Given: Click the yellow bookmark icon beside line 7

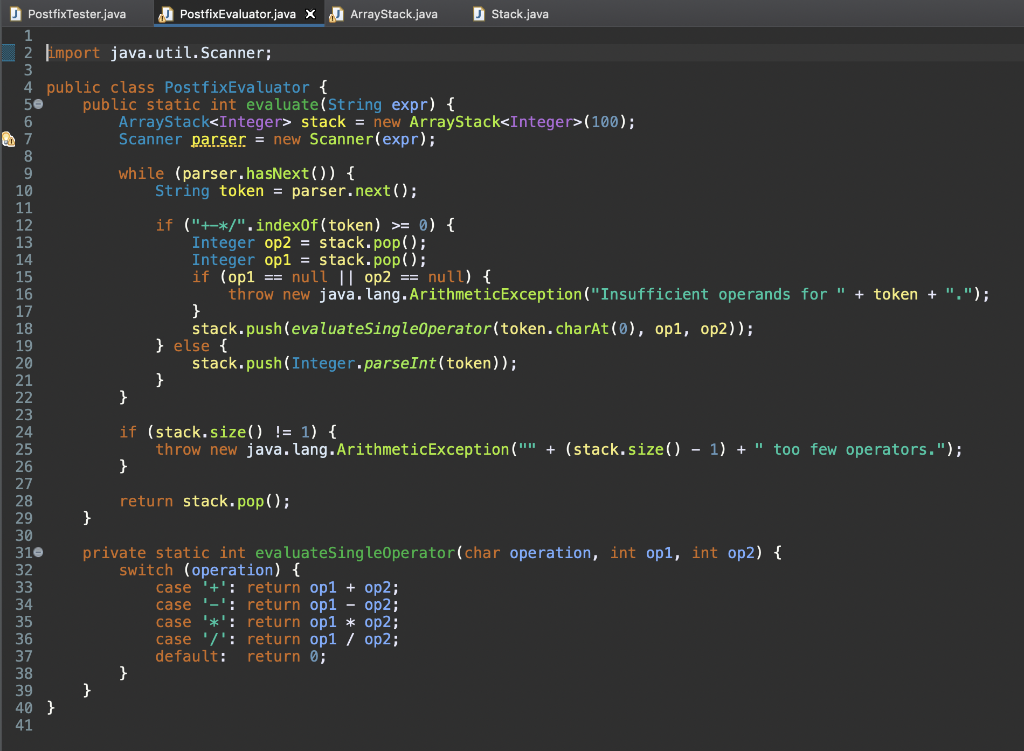Looking at the screenshot, I should pos(8,138).
